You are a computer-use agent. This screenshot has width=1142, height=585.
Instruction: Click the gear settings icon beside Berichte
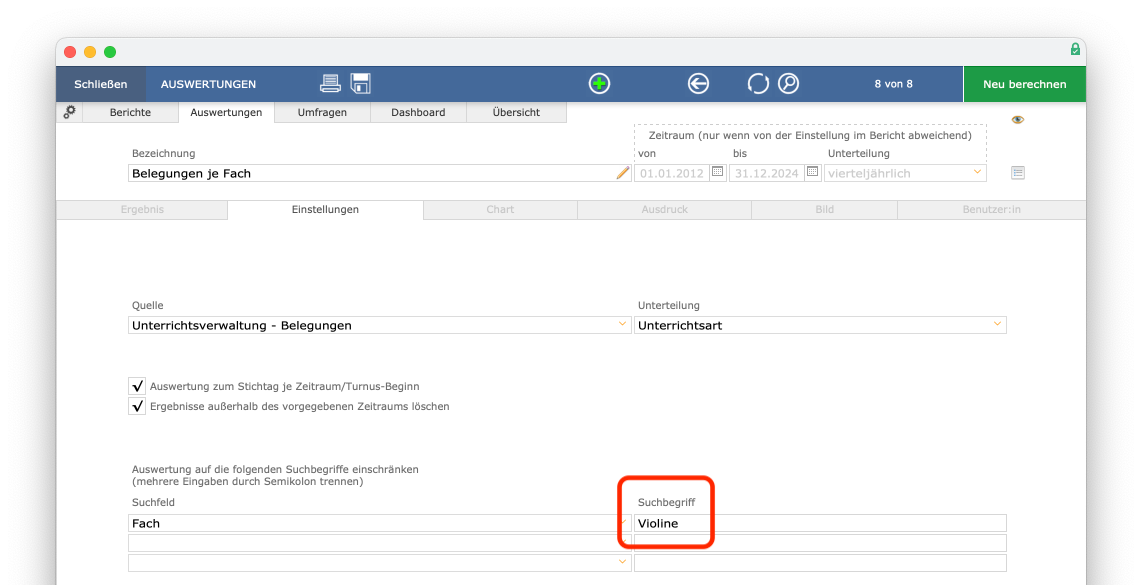point(70,112)
